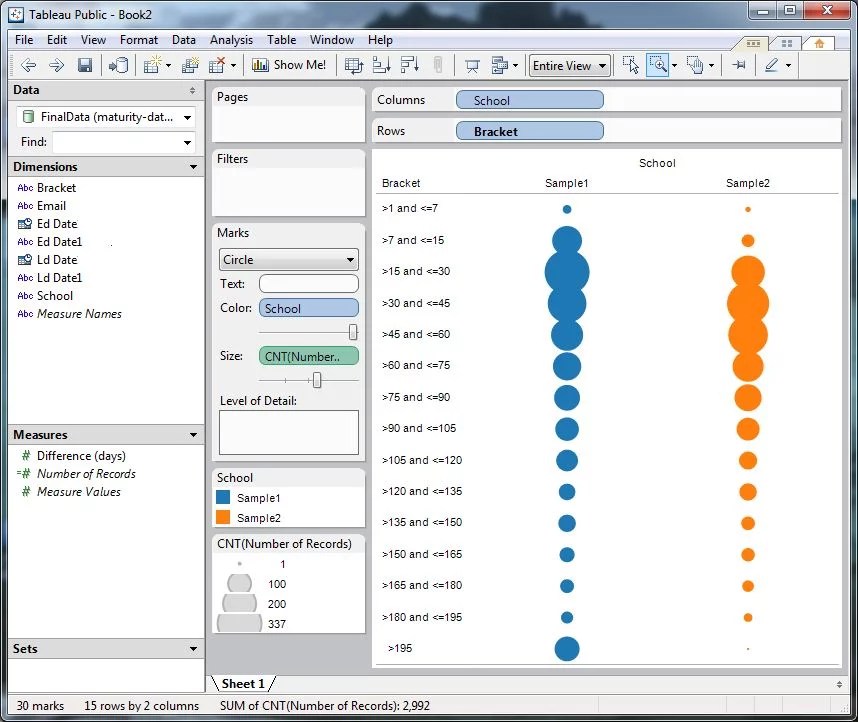Click into the Find search field
This screenshot has height=722, width=858.
[x=116, y=142]
